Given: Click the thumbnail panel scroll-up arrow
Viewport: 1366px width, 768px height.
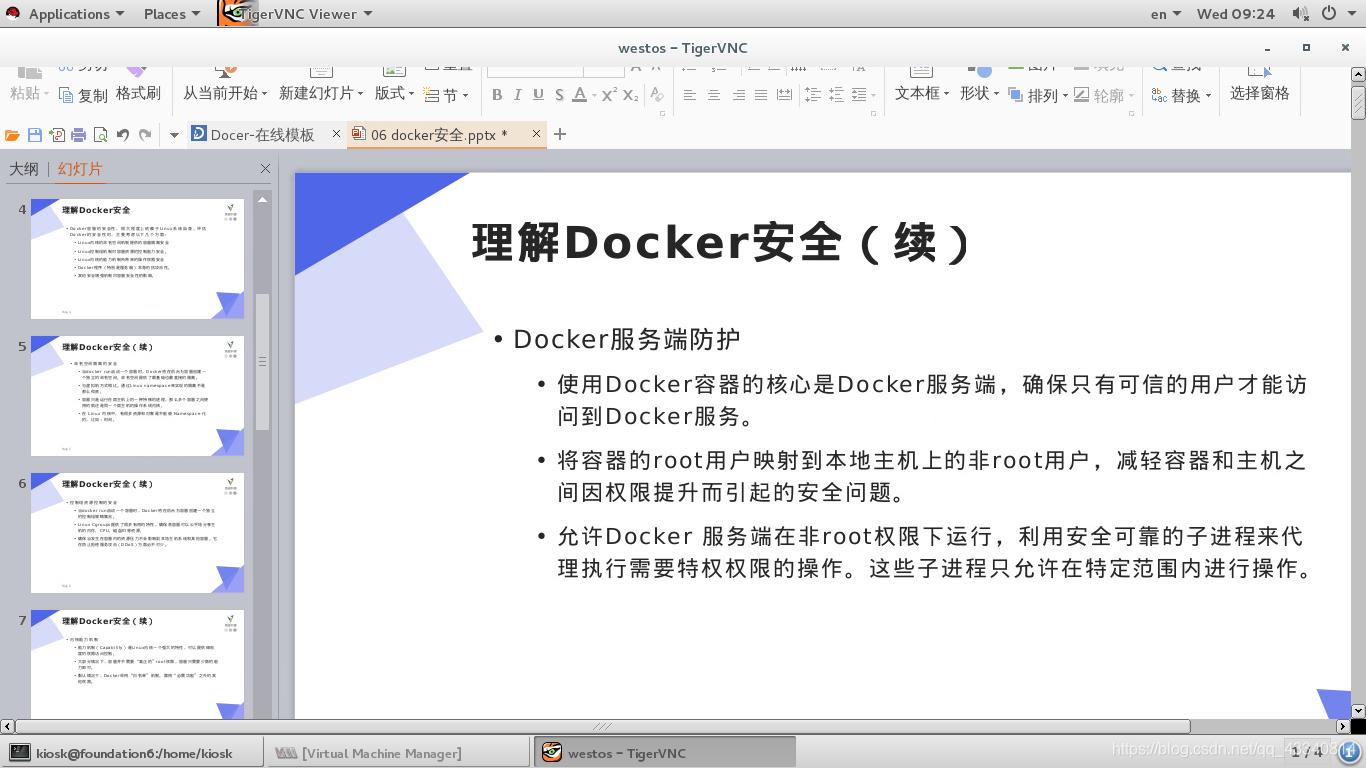Looking at the screenshot, I should pos(262,199).
